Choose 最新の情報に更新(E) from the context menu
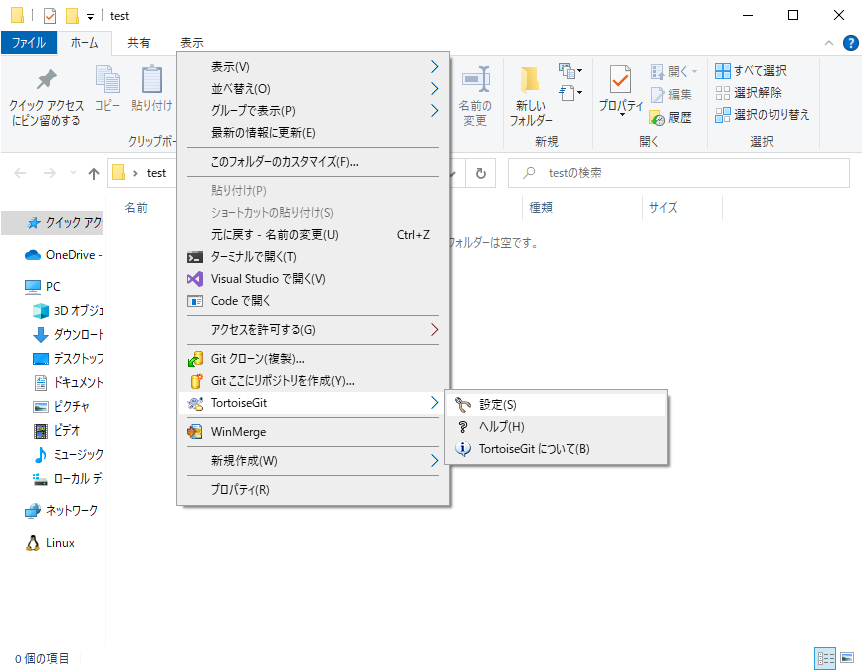The image size is (863, 671). pos(260,132)
